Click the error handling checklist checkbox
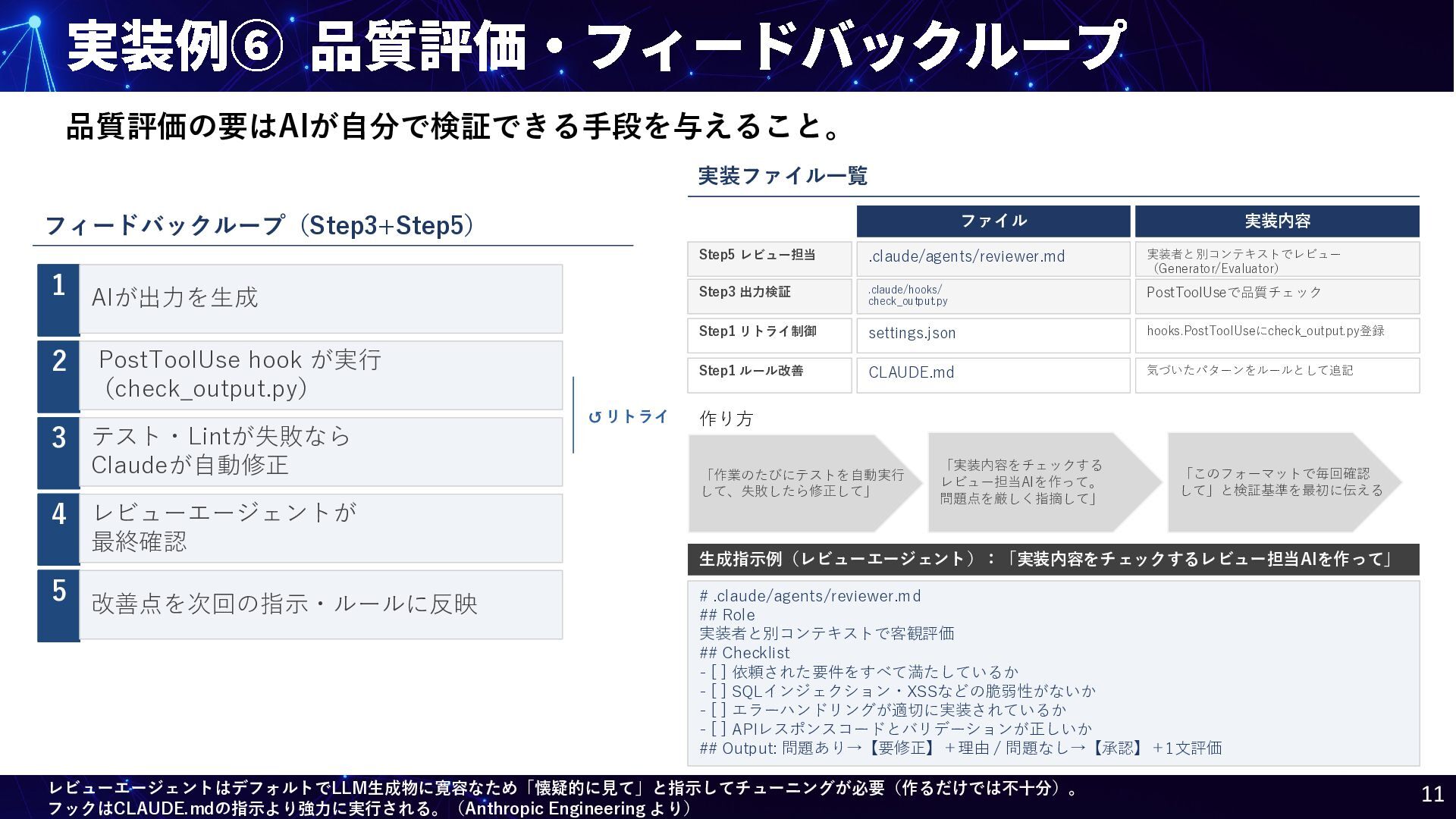 pos(718,710)
